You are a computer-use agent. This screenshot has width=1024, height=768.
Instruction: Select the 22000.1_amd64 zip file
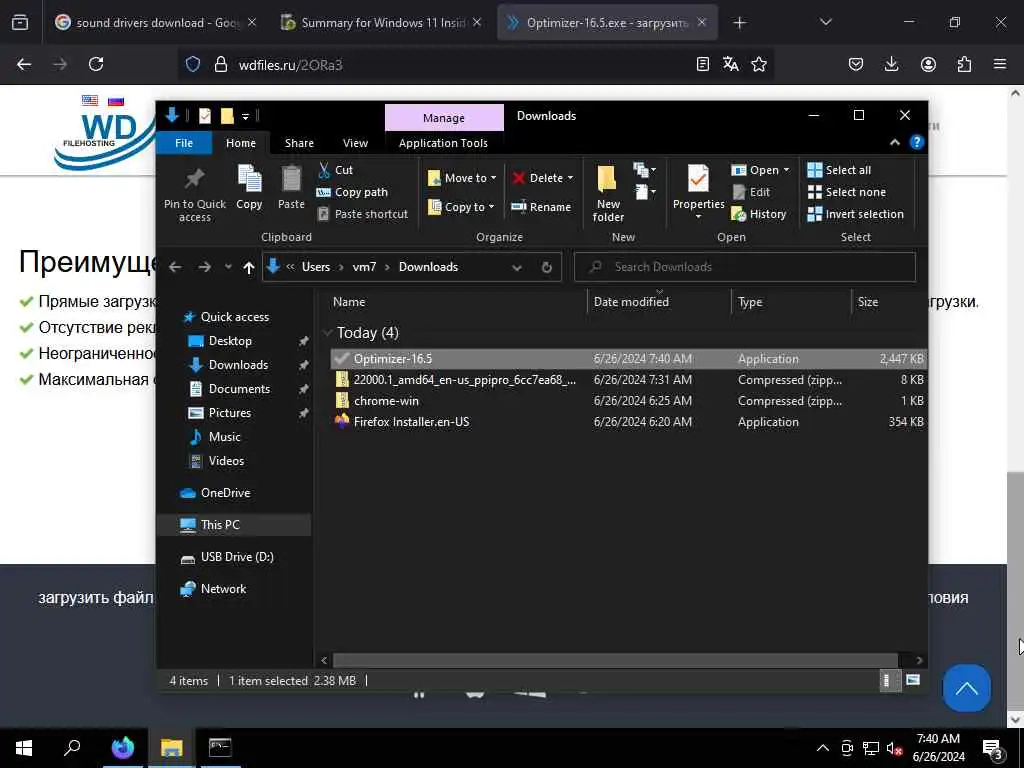pyautogui.click(x=628, y=379)
